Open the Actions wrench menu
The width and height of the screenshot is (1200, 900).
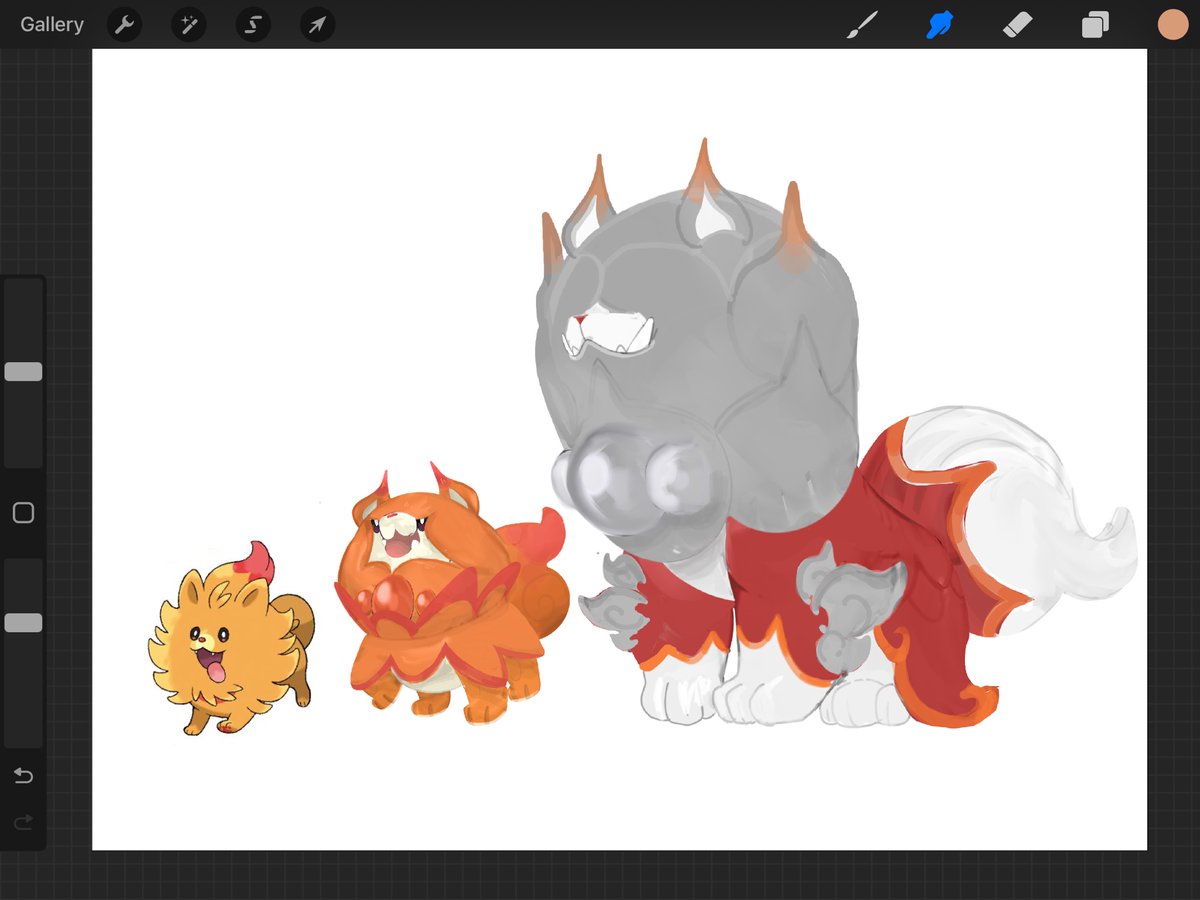(124, 25)
